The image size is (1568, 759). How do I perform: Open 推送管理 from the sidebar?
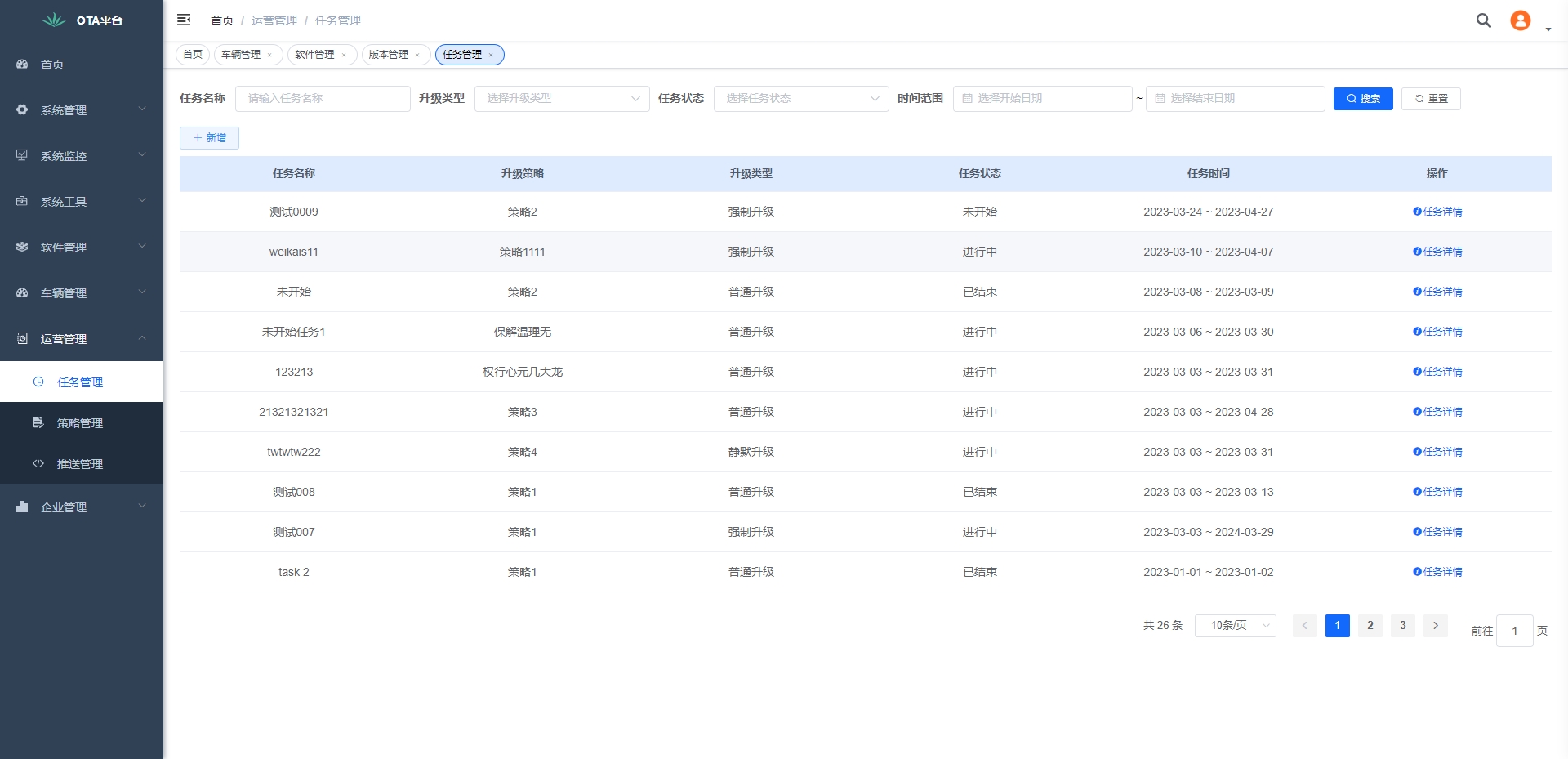tap(82, 463)
